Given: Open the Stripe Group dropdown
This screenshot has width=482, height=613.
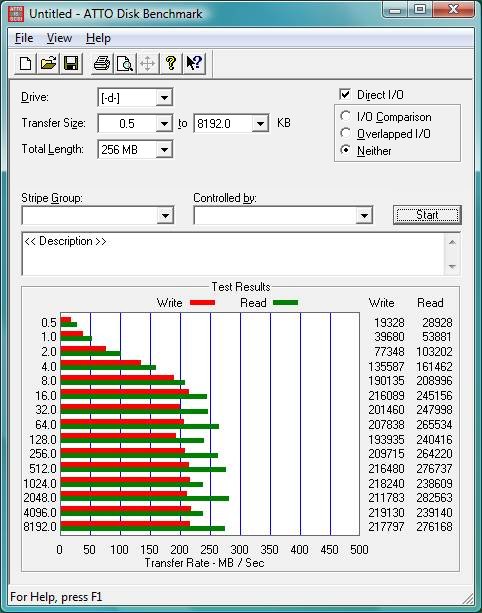Looking at the screenshot, I should (x=165, y=215).
